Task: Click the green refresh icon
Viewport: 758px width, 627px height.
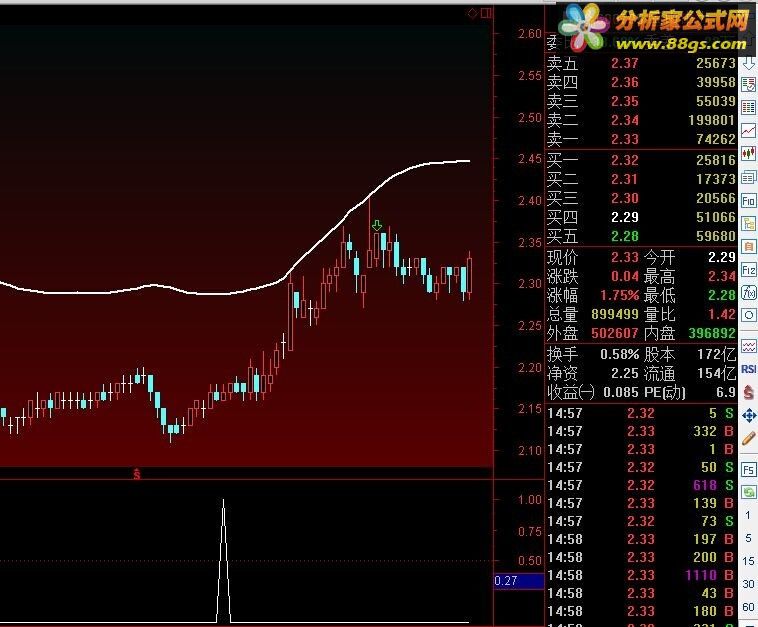Action: (x=748, y=493)
